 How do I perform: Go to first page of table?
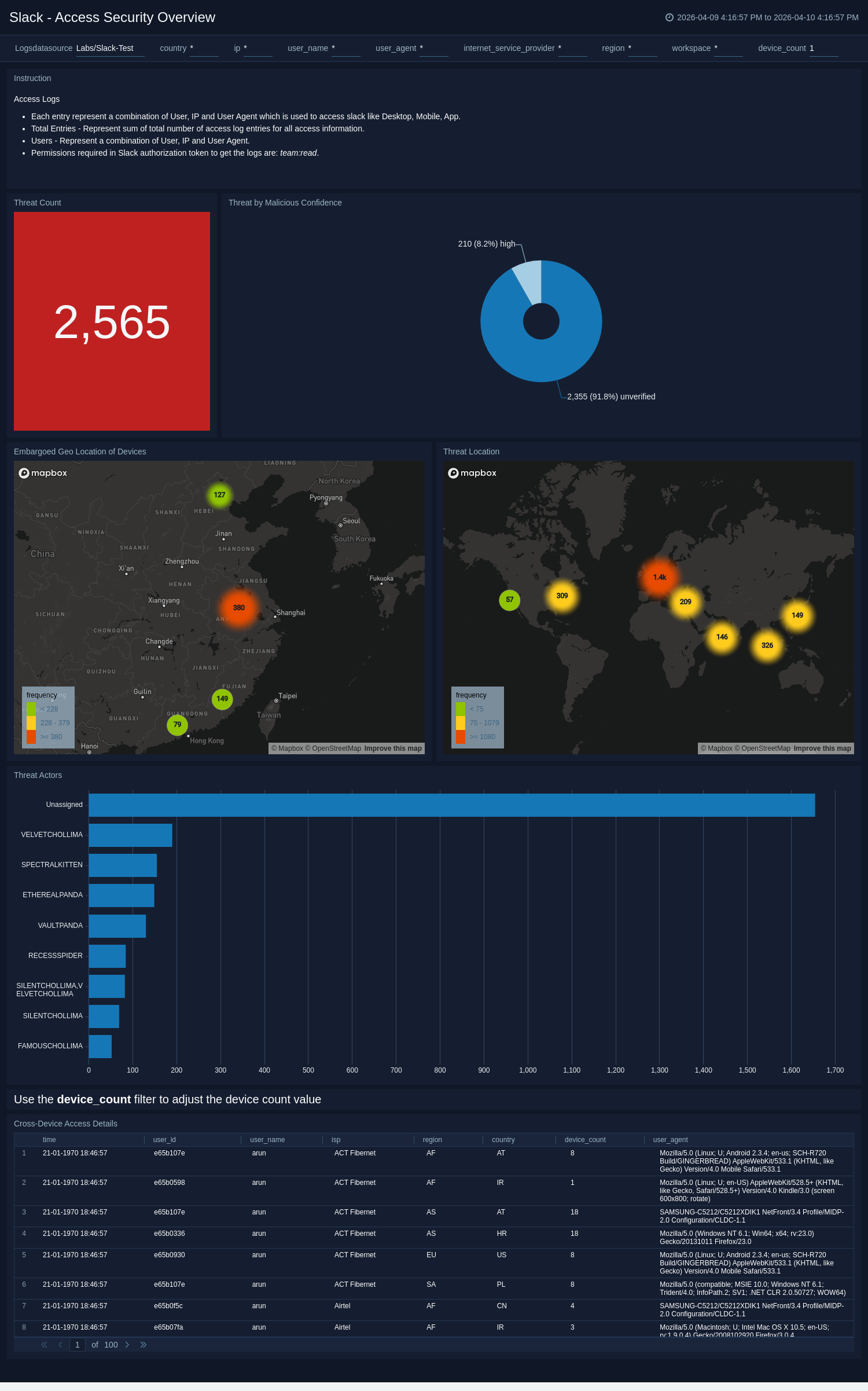pyautogui.click(x=44, y=1345)
